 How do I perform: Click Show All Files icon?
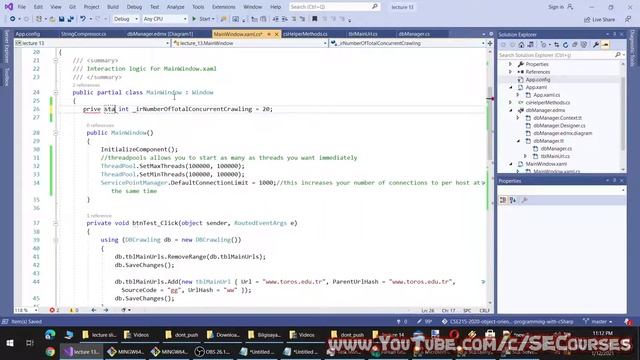coord(584,45)
